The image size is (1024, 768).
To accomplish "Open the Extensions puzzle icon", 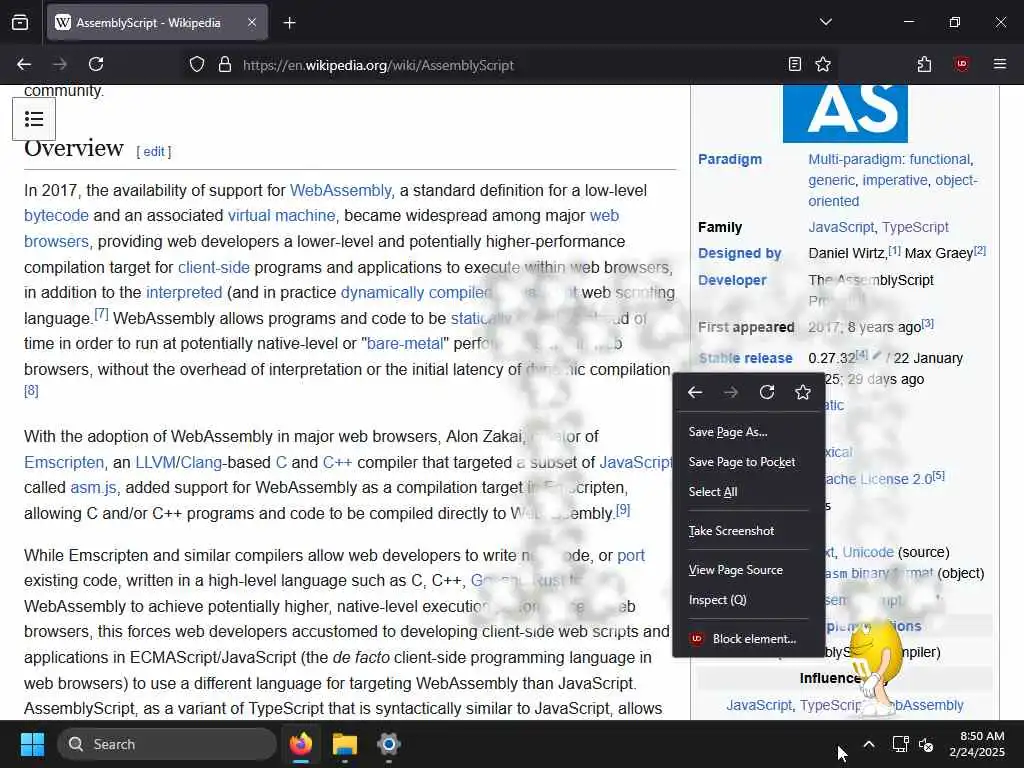I will point(924,64).
